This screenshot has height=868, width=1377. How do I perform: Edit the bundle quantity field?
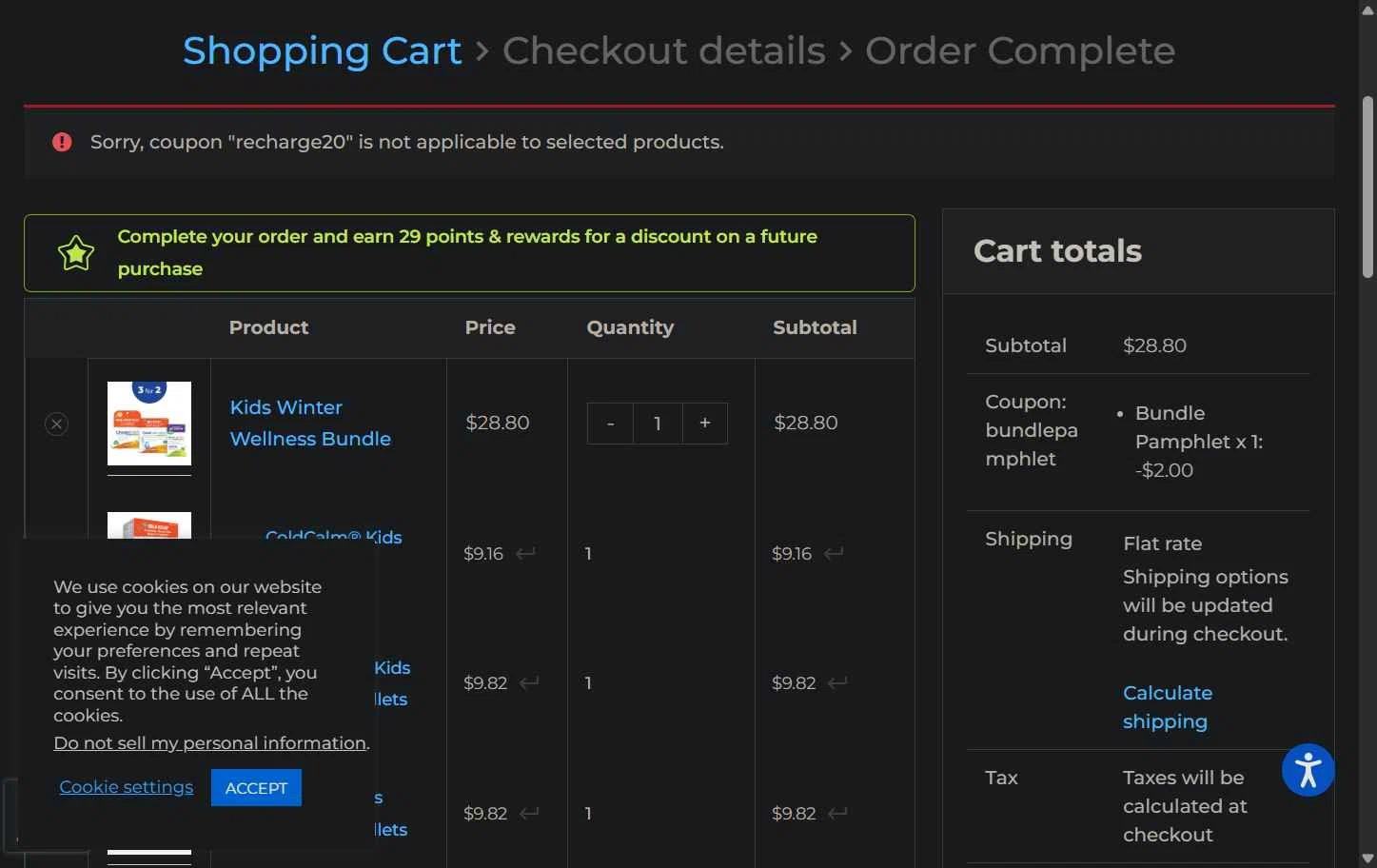click(658, 424)
